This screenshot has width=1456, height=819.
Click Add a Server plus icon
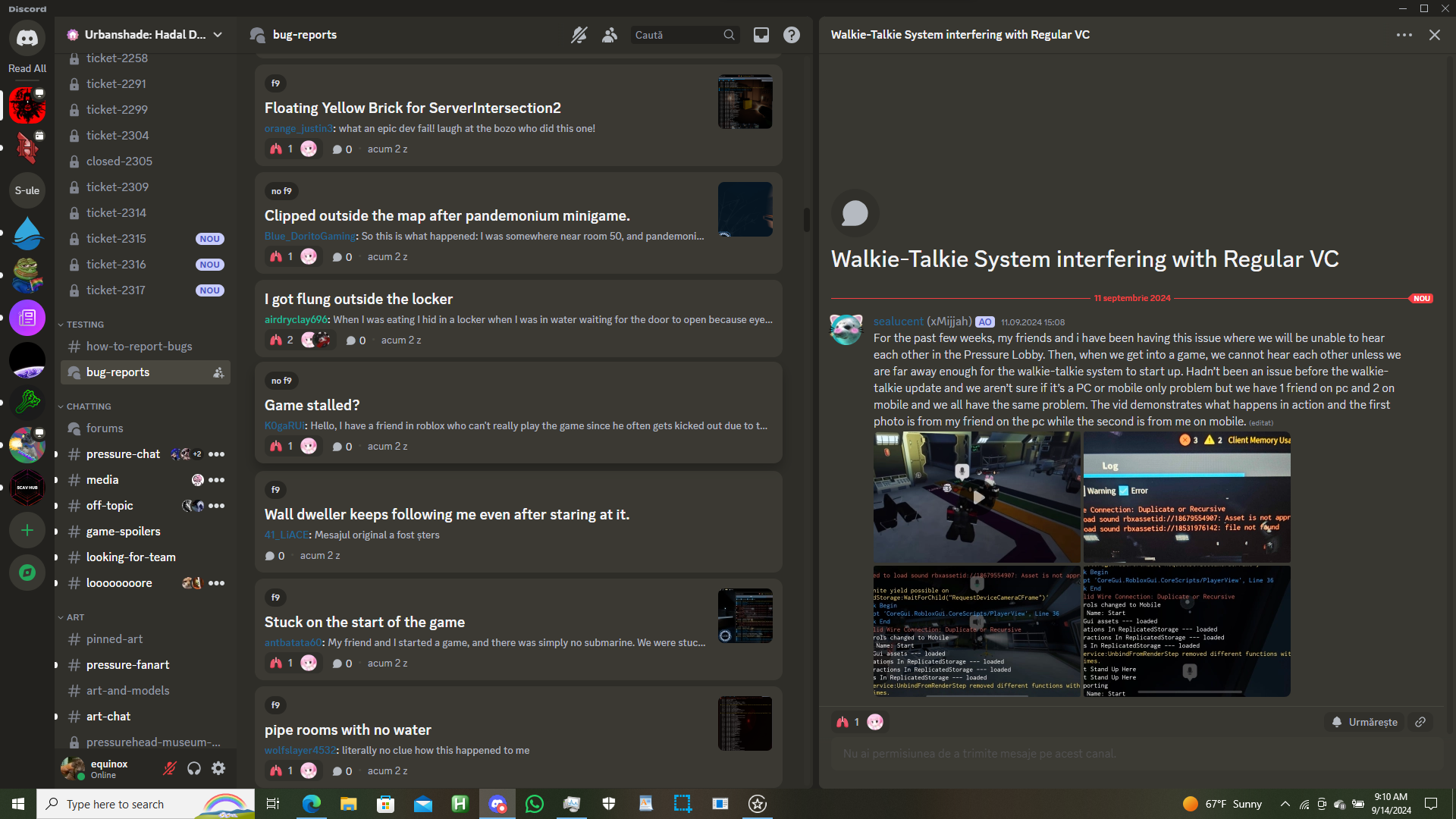point(27,530)
